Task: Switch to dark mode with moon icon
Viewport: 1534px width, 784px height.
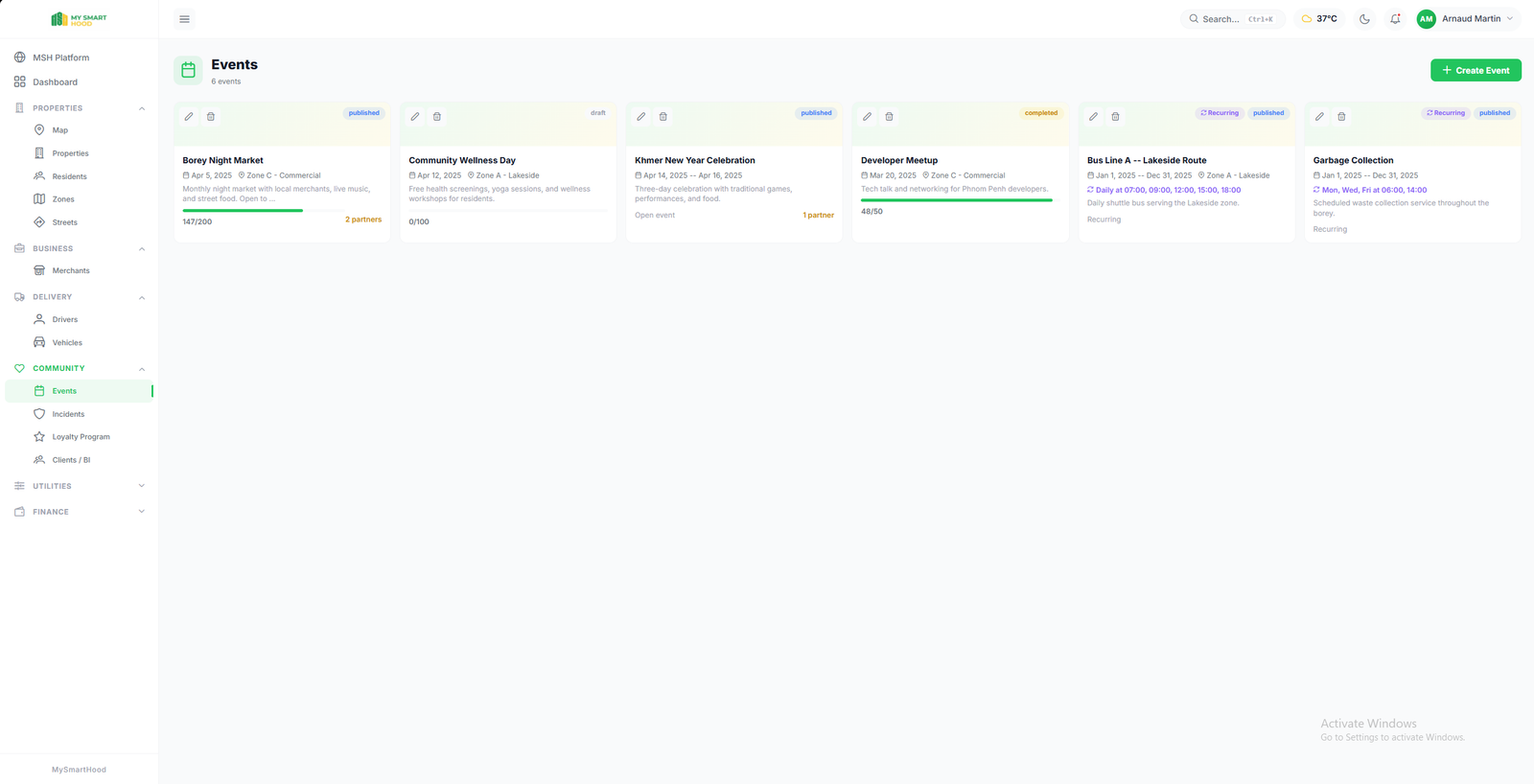Action: 1365,19
